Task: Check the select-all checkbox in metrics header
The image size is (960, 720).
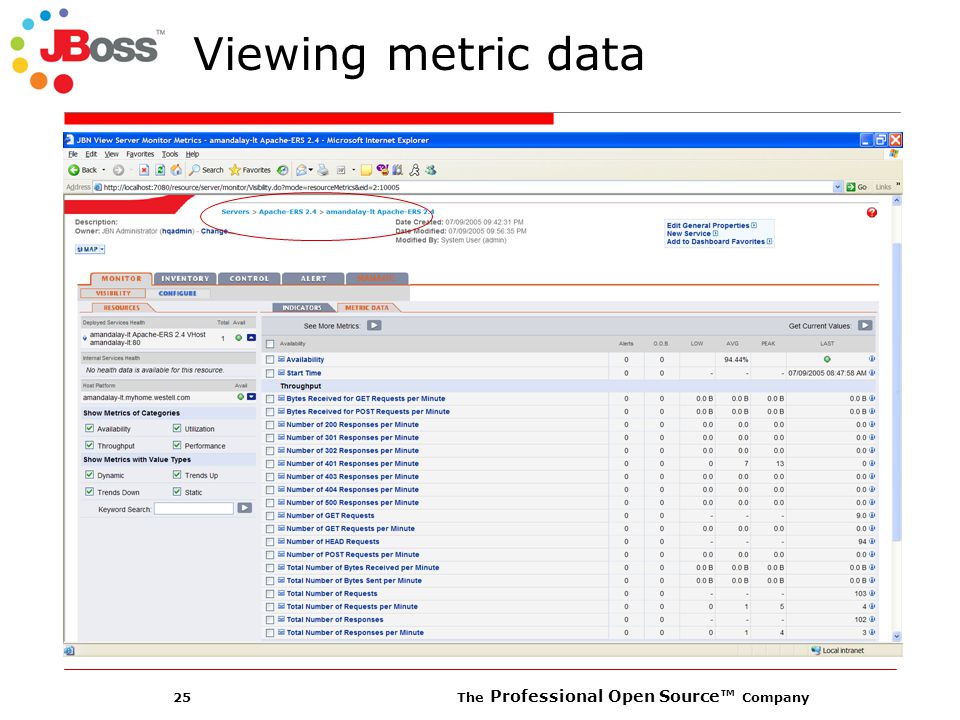Action: [270, 344]
